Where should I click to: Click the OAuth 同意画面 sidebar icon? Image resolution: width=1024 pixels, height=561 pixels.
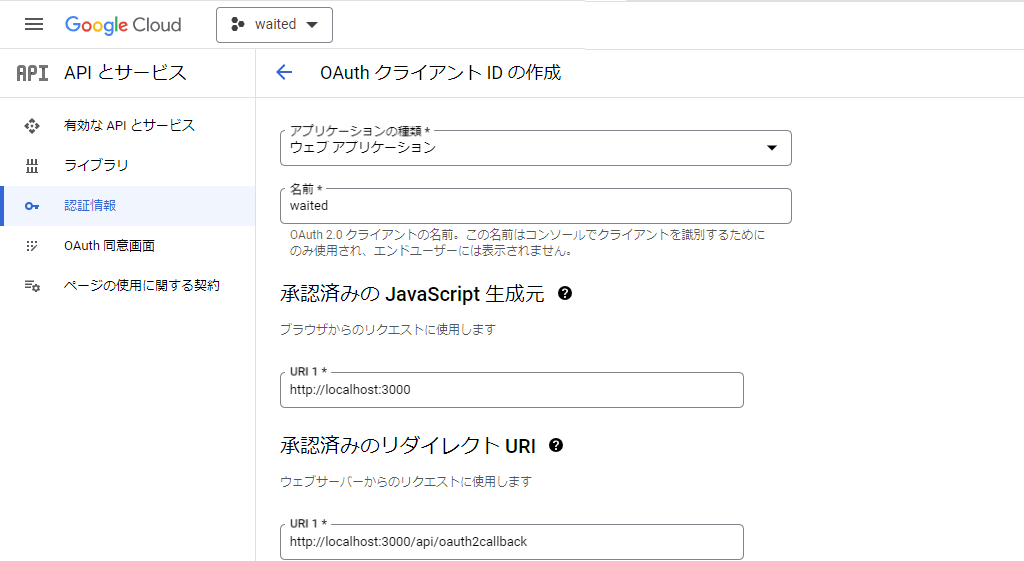[32, 246]
